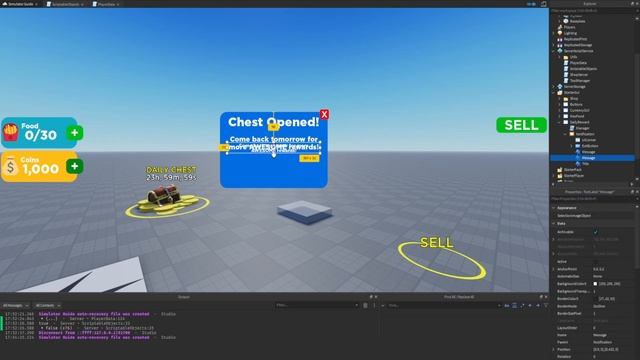Open the AutomaticSize None dropdown
Screen dimensions: 640x360
(613, 276)
